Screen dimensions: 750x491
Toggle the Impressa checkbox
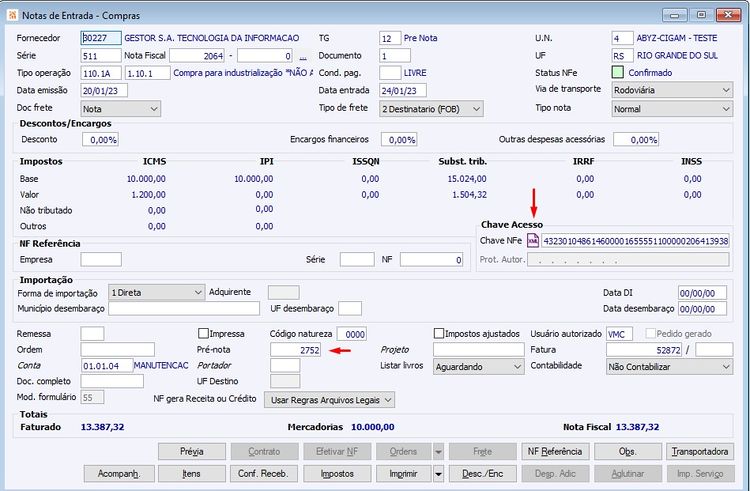pyautogui.click(x=203, y=333)
